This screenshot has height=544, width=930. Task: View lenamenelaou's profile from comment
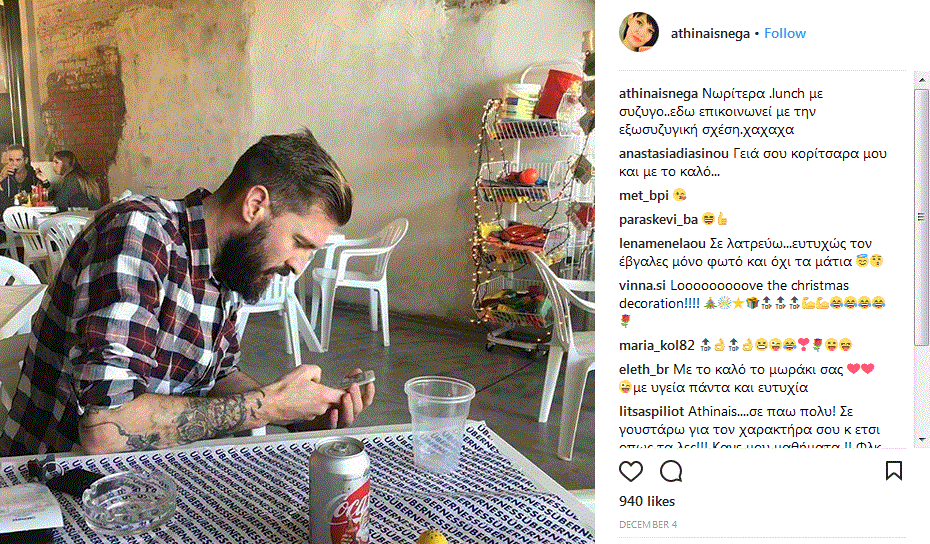pos(663,243)
